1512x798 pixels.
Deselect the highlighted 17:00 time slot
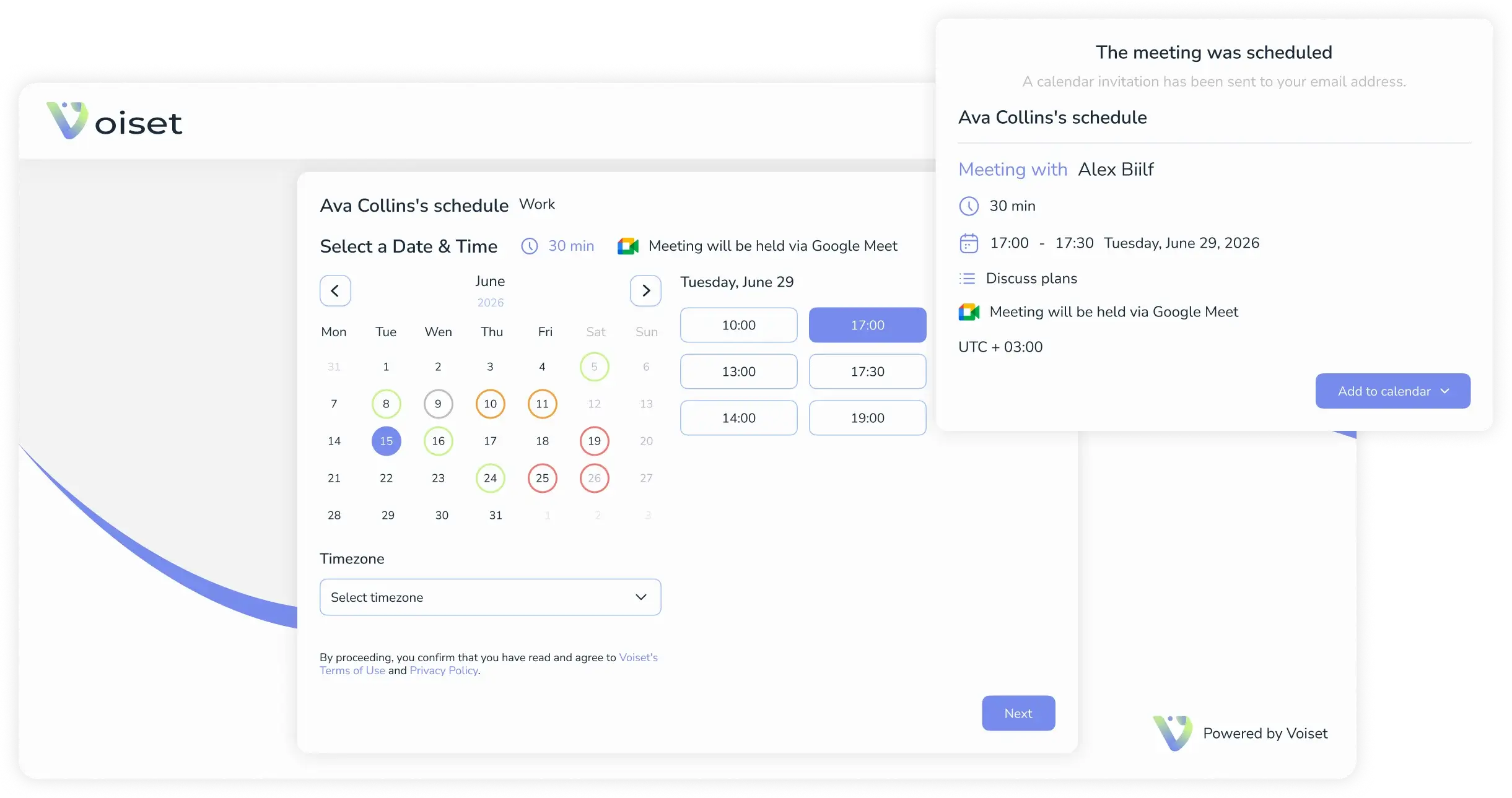click(x=867, y=324)
